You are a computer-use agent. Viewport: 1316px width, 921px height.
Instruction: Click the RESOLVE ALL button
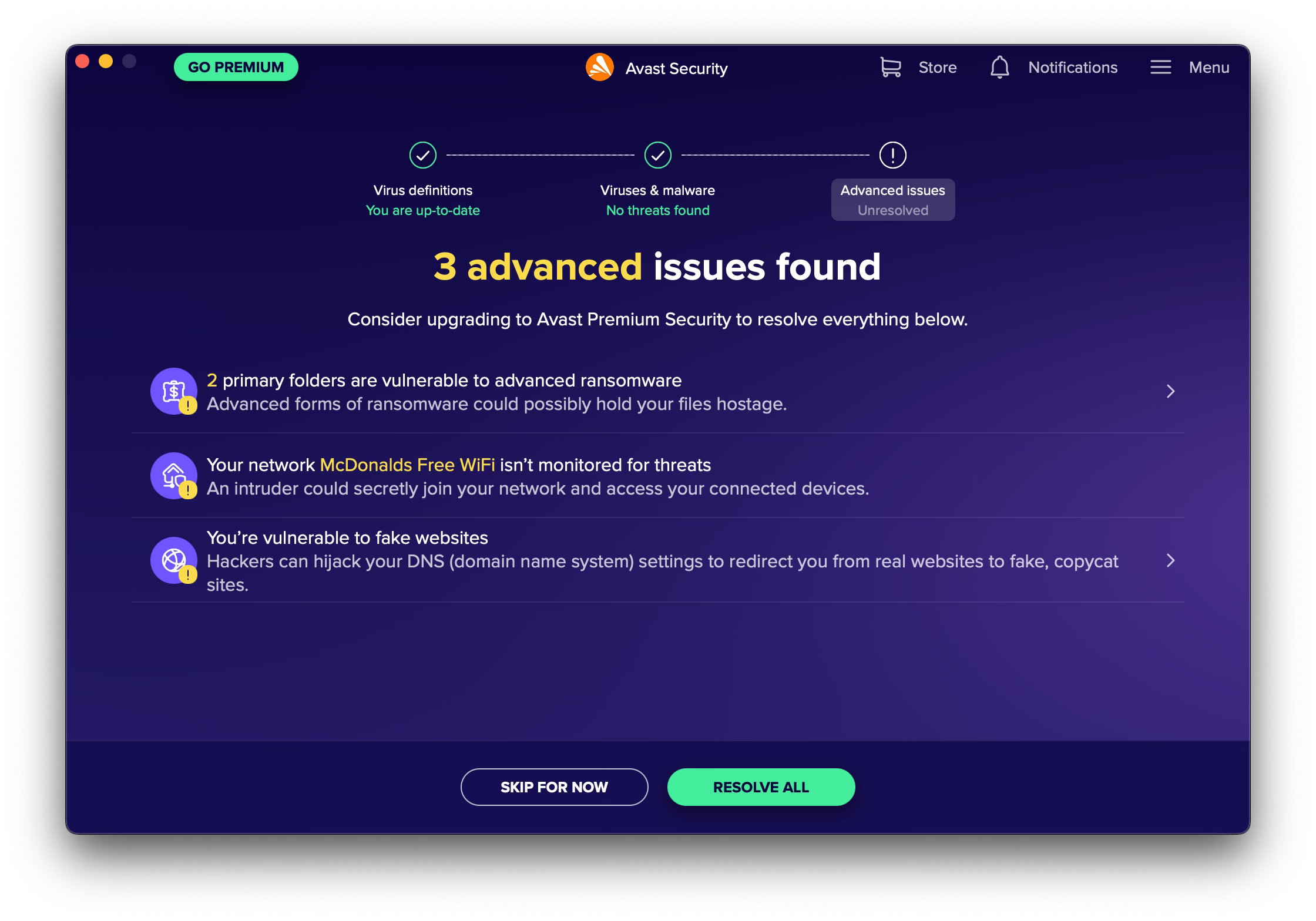(x=761, y=787)
